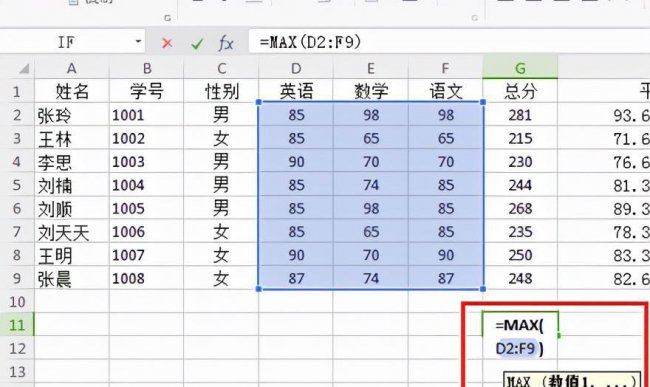Click student number 1001

(146, 115)
